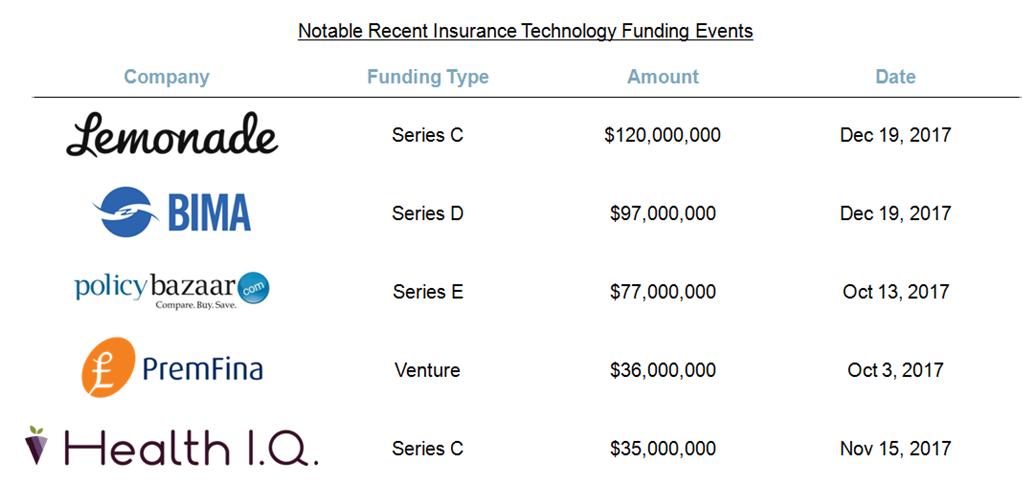
Task: Click the Date column header
Action: coord(895,77)
